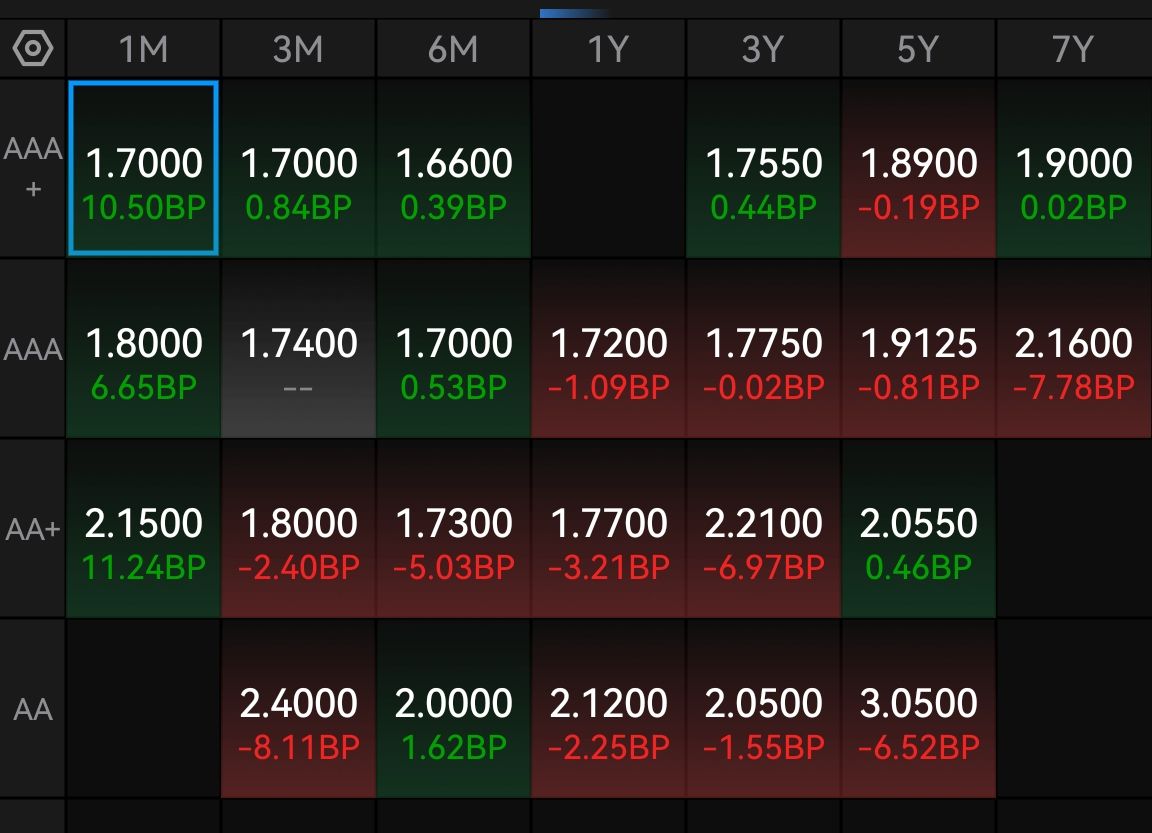Open the AA 3M cell 2.4000
Viewport: 1152px width, 833px height.
(298, 709)
